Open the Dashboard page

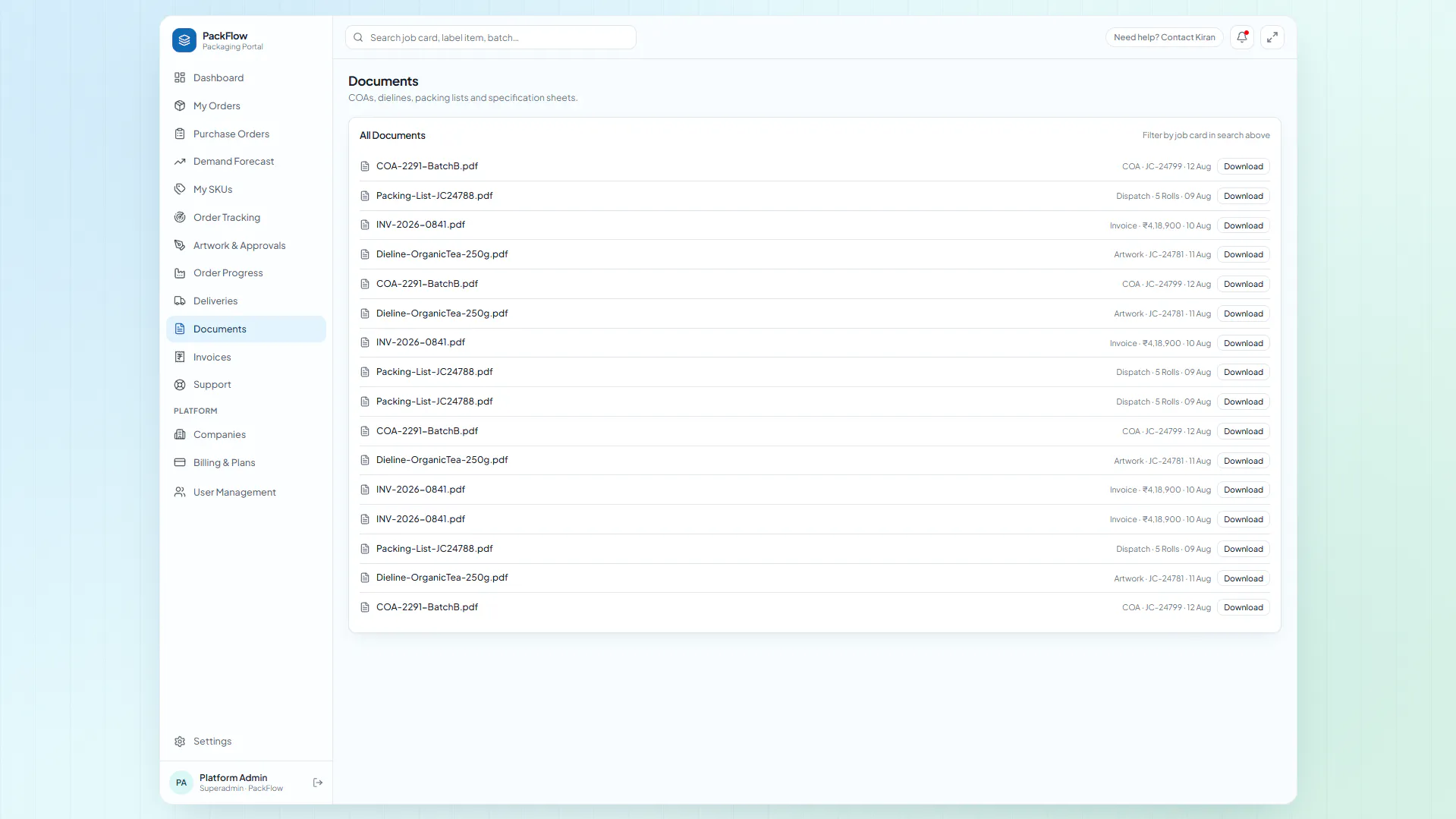(x=246, y=77)
